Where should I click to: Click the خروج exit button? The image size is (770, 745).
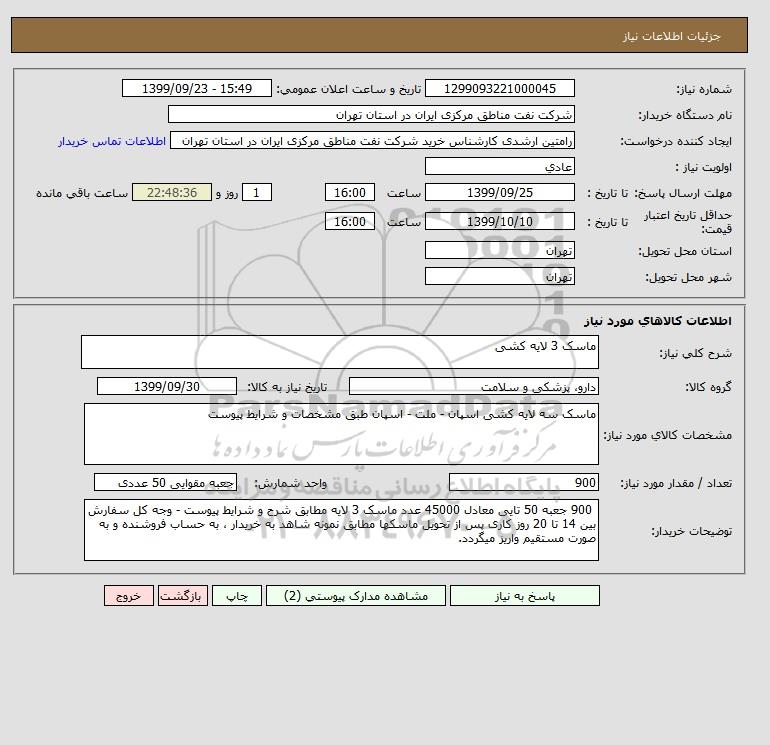pos(129,596)
